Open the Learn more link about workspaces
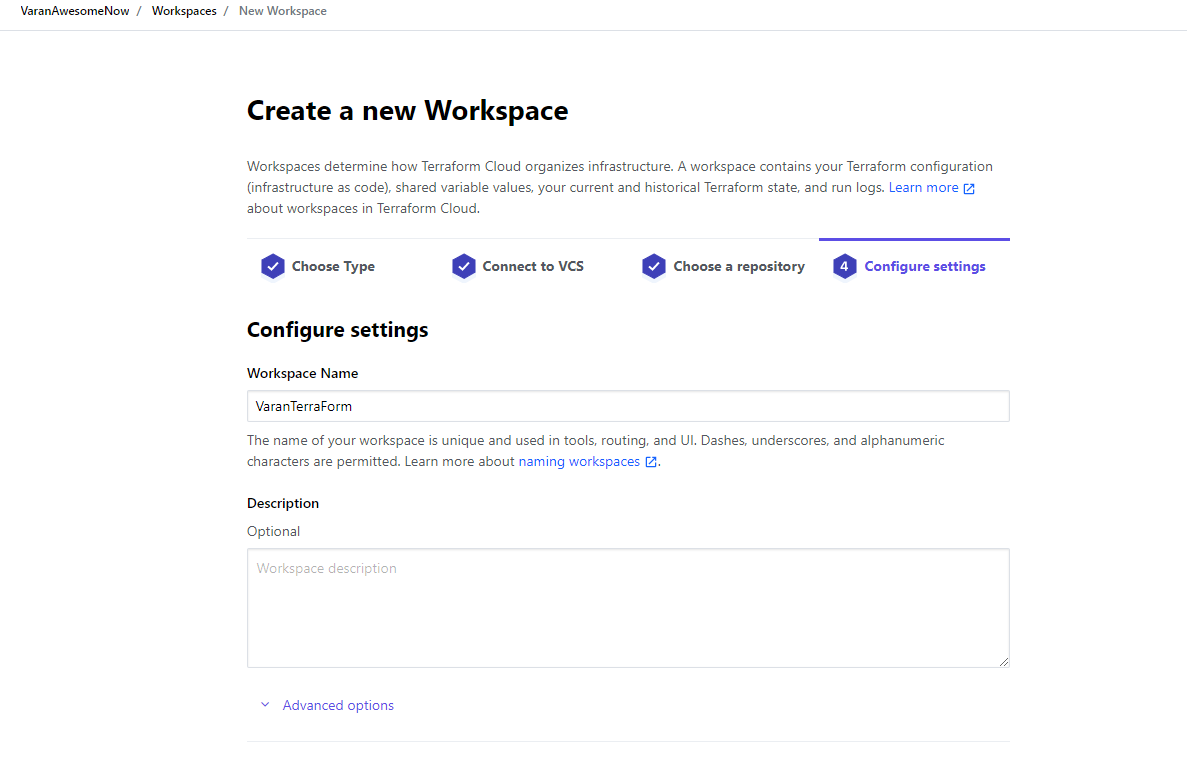Viewport: 1187px width, 767px height. pyautogui.click(x=925, y=187)
